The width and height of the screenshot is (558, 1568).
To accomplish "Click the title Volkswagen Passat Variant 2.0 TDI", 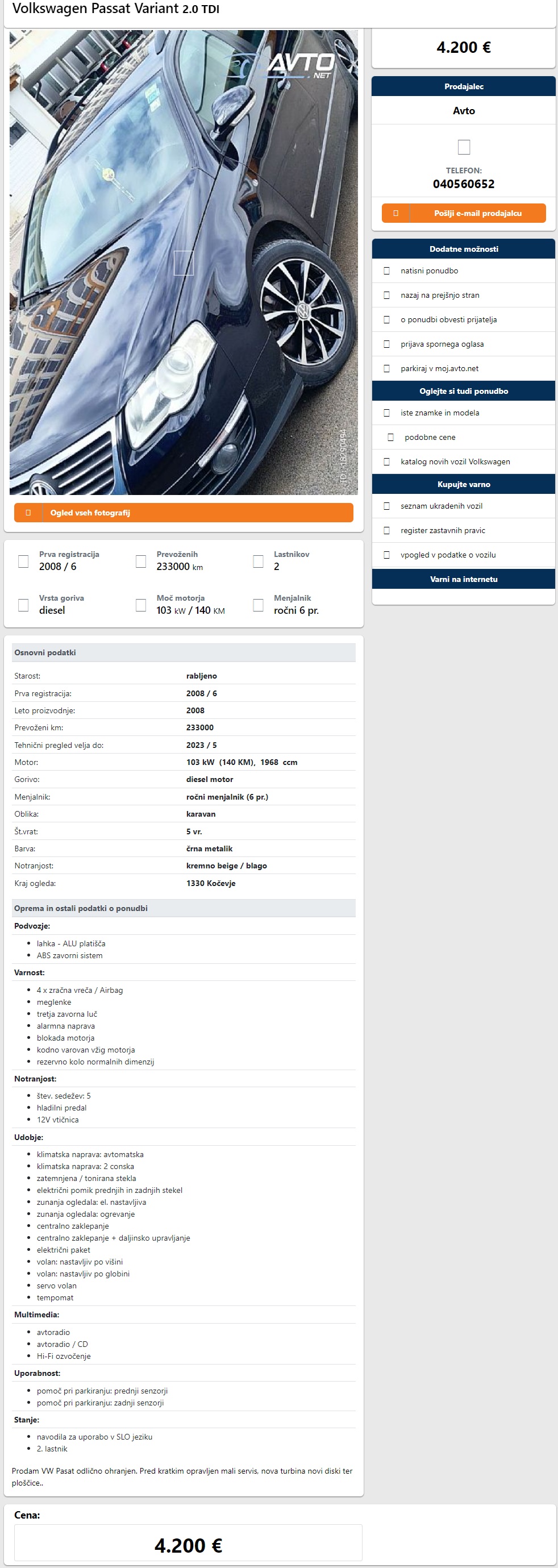I will point(115,9).
